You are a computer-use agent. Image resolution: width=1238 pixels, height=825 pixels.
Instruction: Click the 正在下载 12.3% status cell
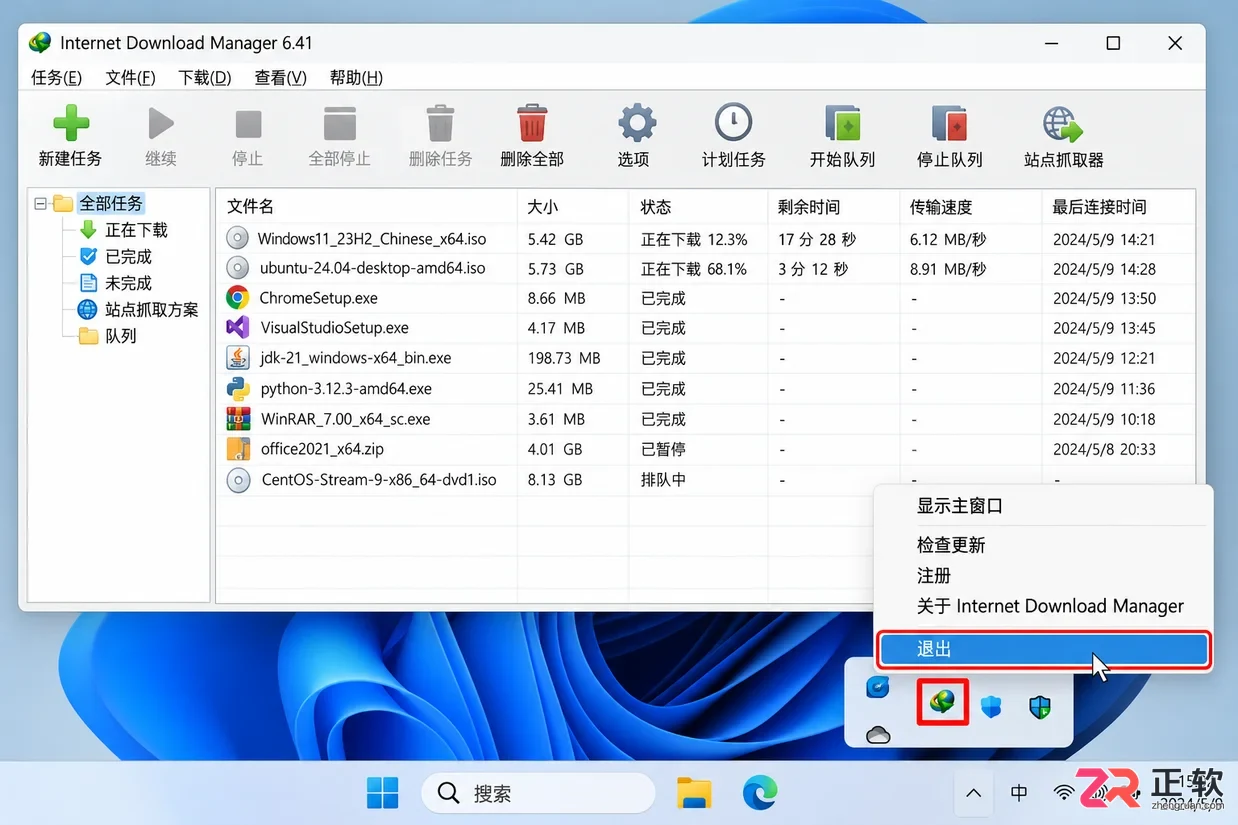point(694,239)
